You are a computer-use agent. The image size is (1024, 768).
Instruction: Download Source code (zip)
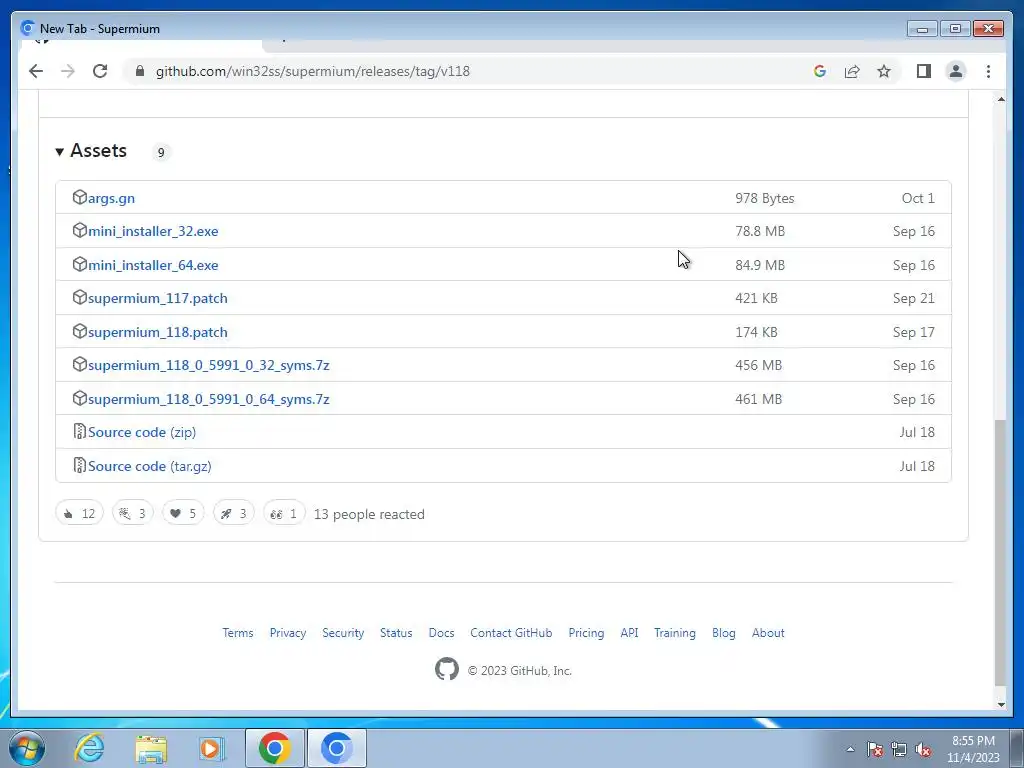[142, 432]
